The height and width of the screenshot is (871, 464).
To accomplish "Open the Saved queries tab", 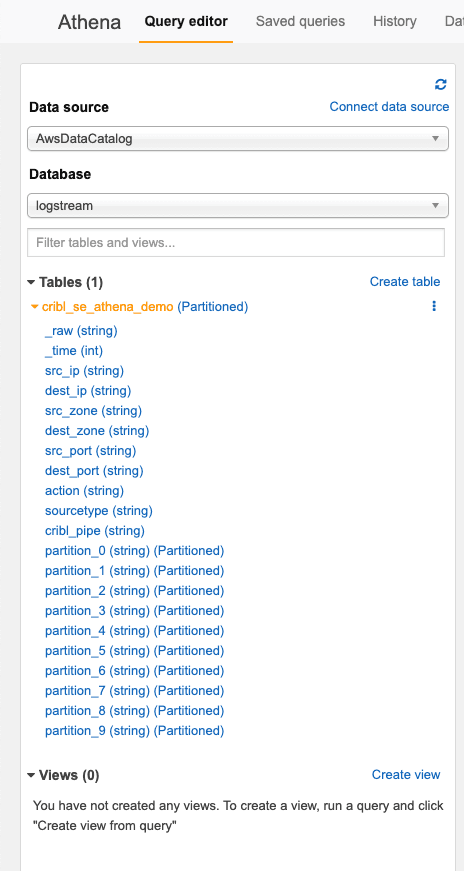I will 300,22.
